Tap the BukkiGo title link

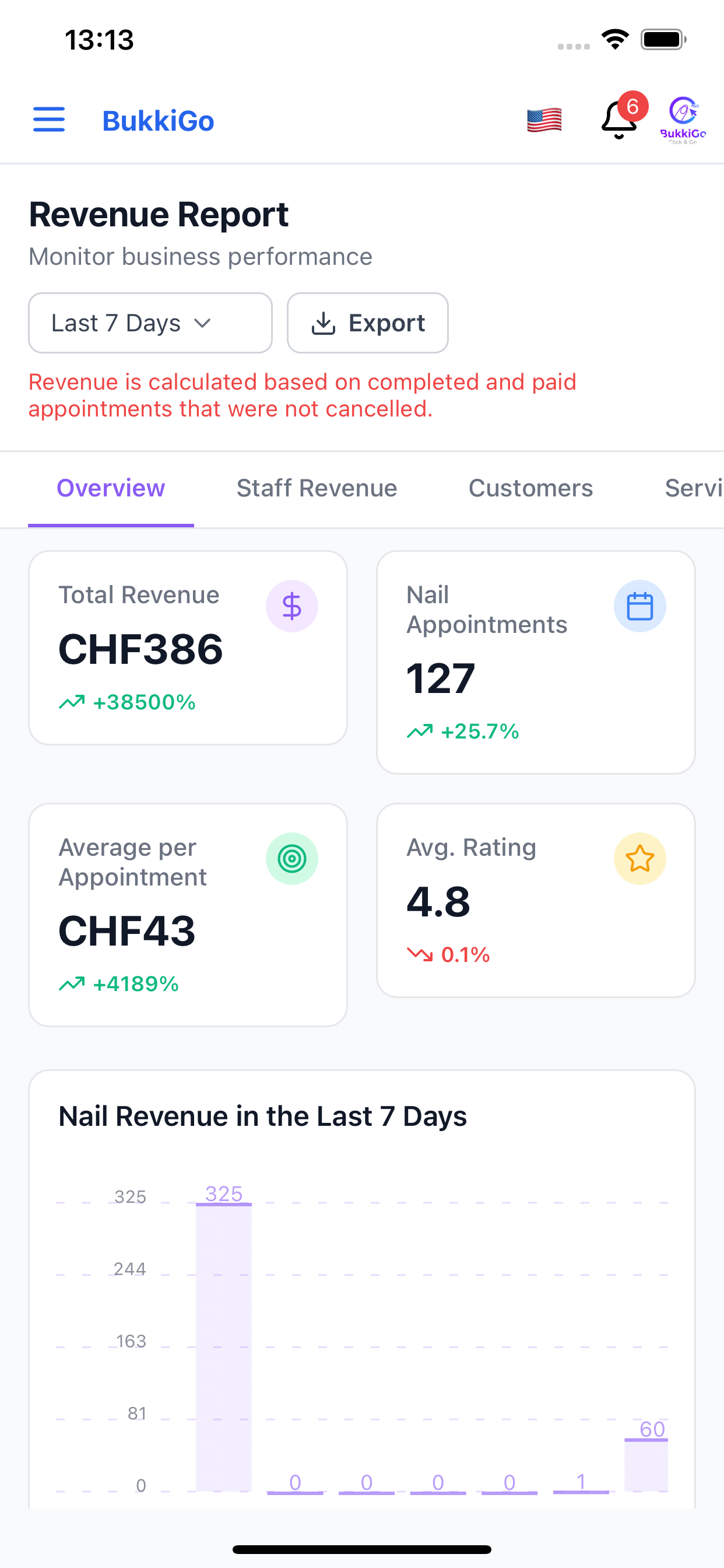[158, 121]
